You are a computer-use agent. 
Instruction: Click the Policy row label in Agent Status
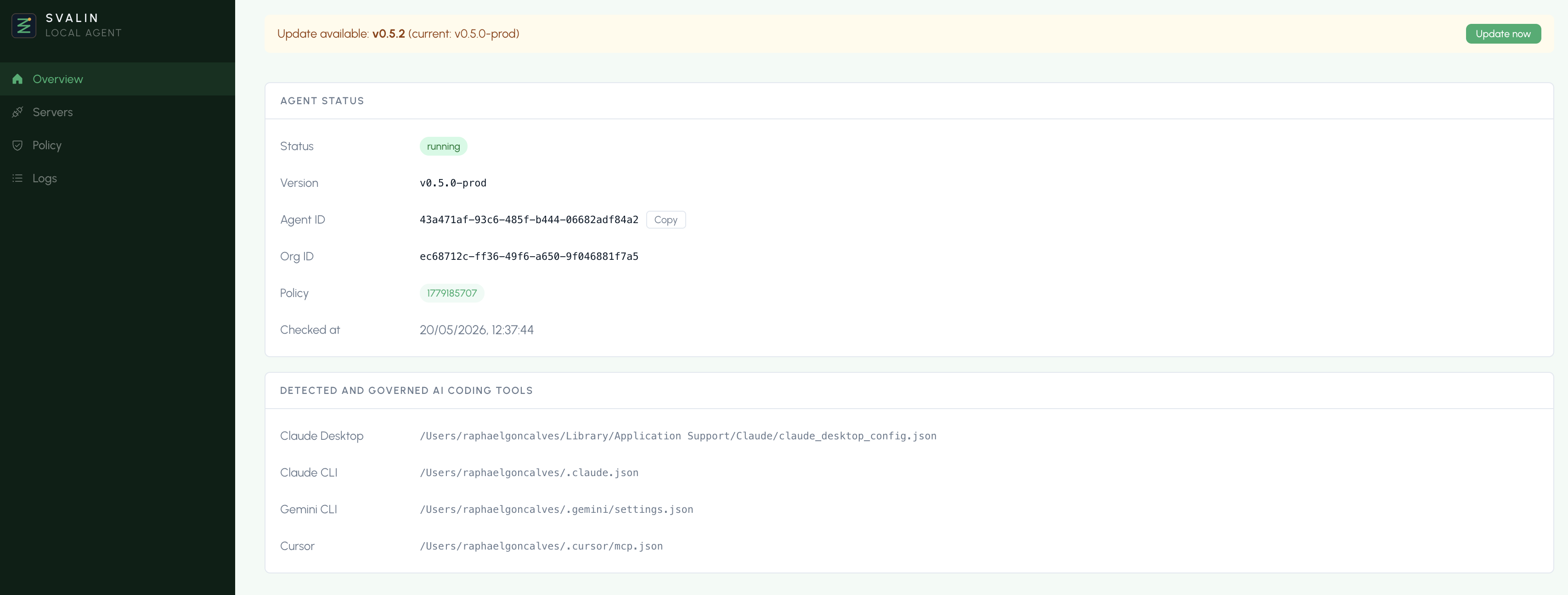pos(294,293)
